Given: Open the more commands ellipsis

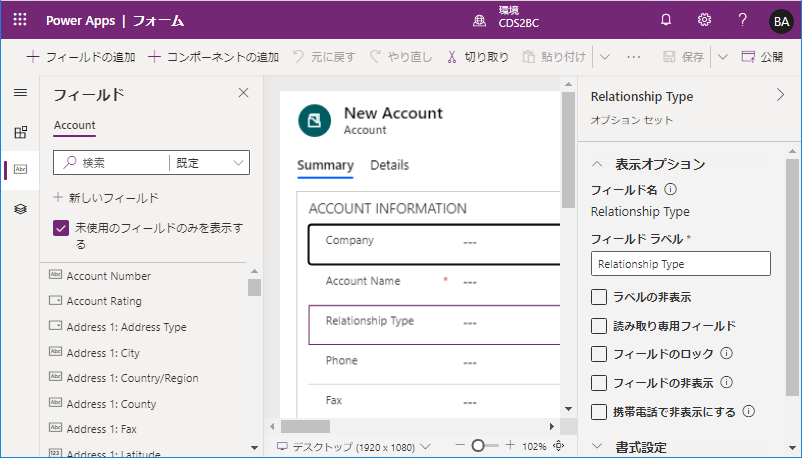Looking at the screenshot, I should click(x=634, y=57).
